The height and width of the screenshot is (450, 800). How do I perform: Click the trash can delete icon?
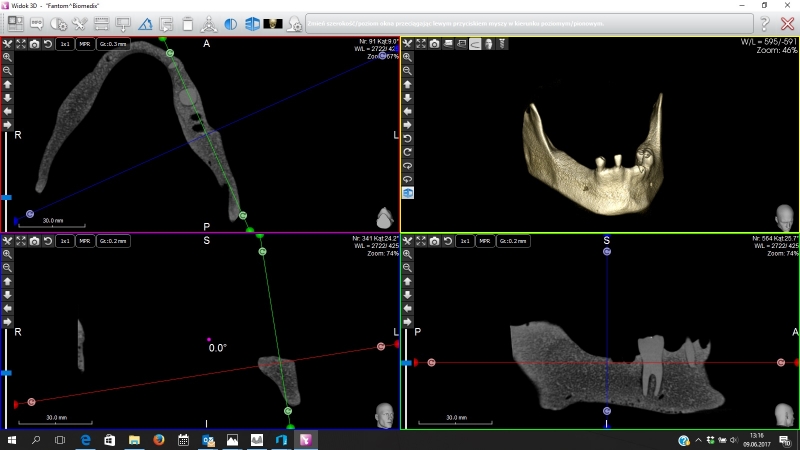(187, 22)
